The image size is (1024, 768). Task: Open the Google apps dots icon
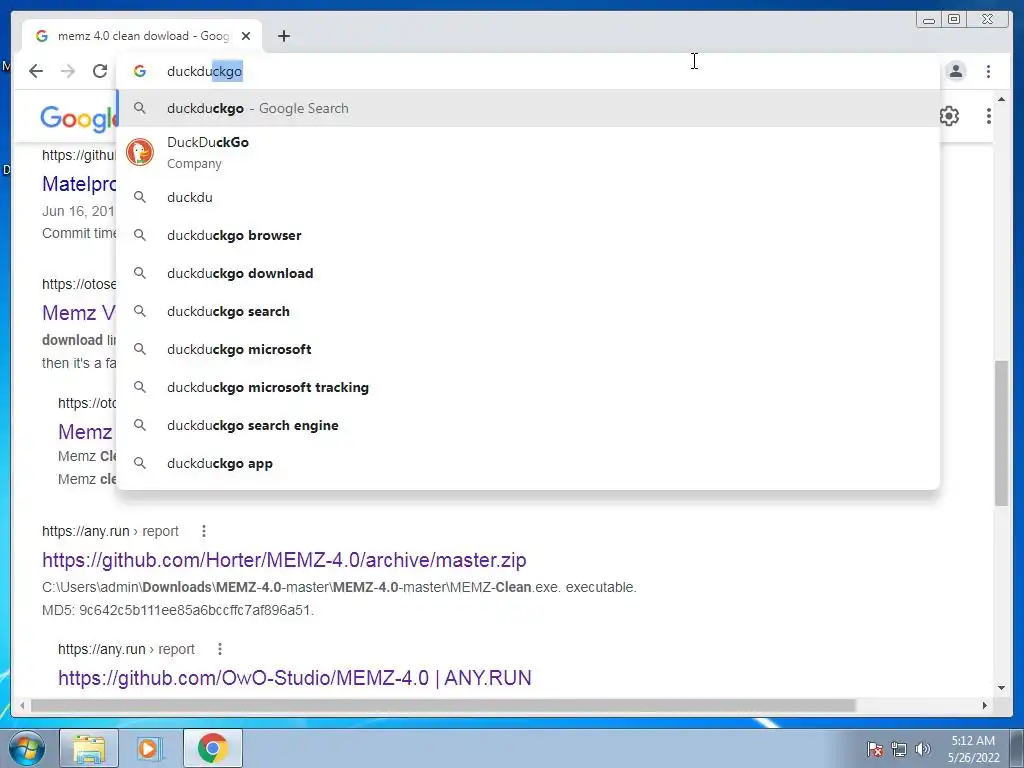988,116
